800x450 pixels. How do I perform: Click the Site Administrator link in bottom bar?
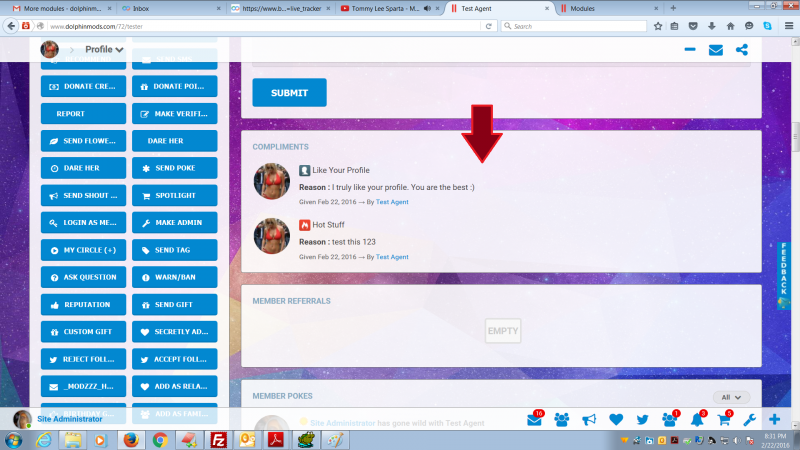tap(69, 419)
